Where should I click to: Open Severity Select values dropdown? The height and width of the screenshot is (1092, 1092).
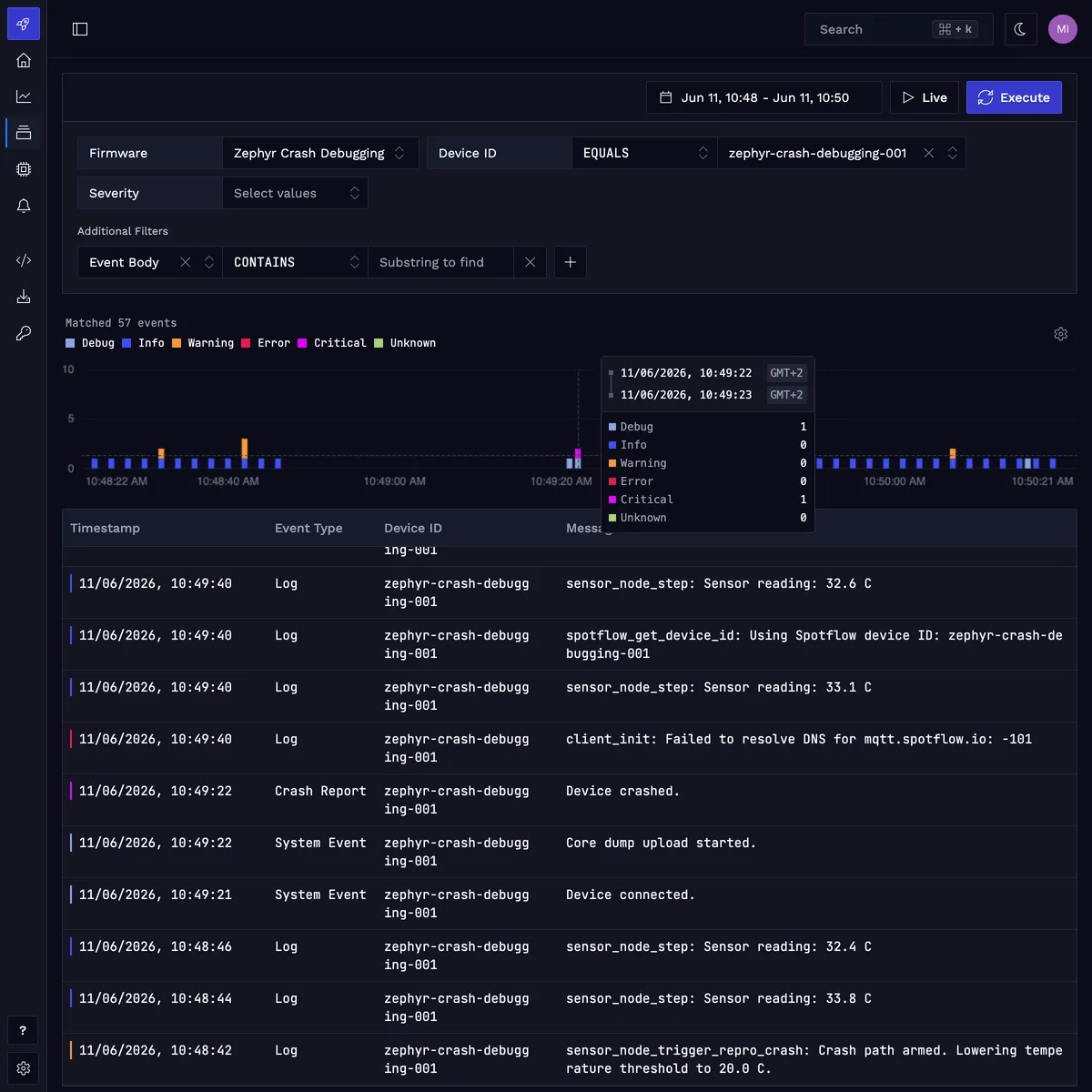click(x=295, y=193)
